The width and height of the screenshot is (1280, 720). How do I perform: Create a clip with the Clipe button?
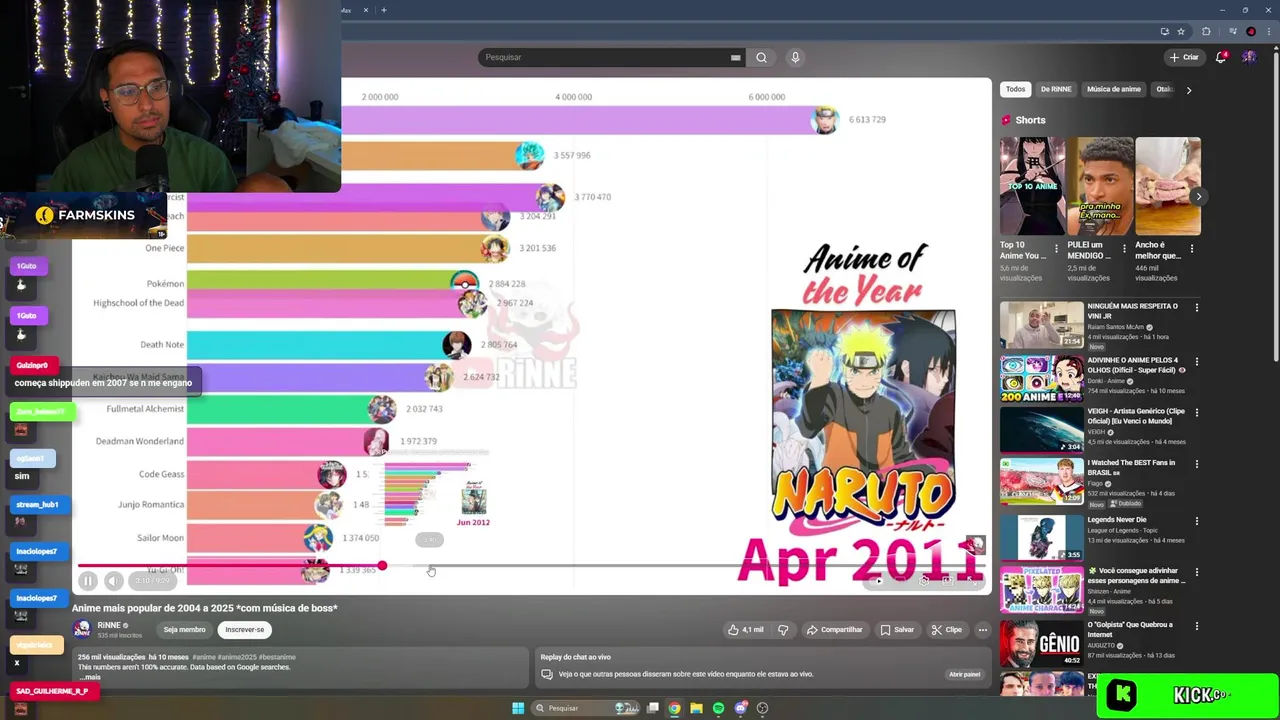point(946,630)
